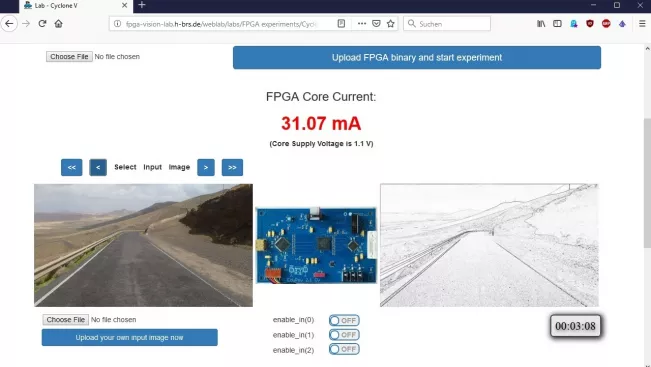Open the browser home page icon
651x367 pixels.
[59, 24]
